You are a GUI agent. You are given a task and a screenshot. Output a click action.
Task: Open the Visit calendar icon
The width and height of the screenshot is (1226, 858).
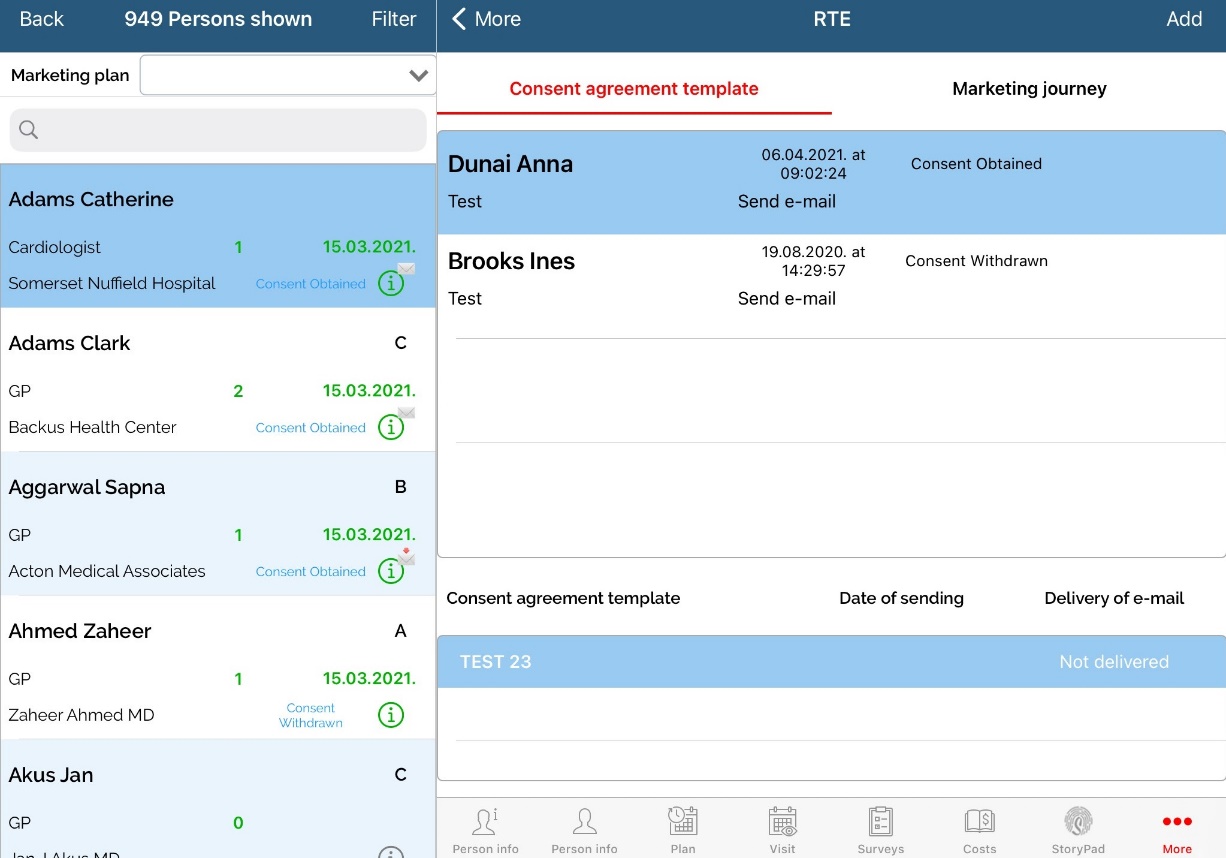[782, 822]
